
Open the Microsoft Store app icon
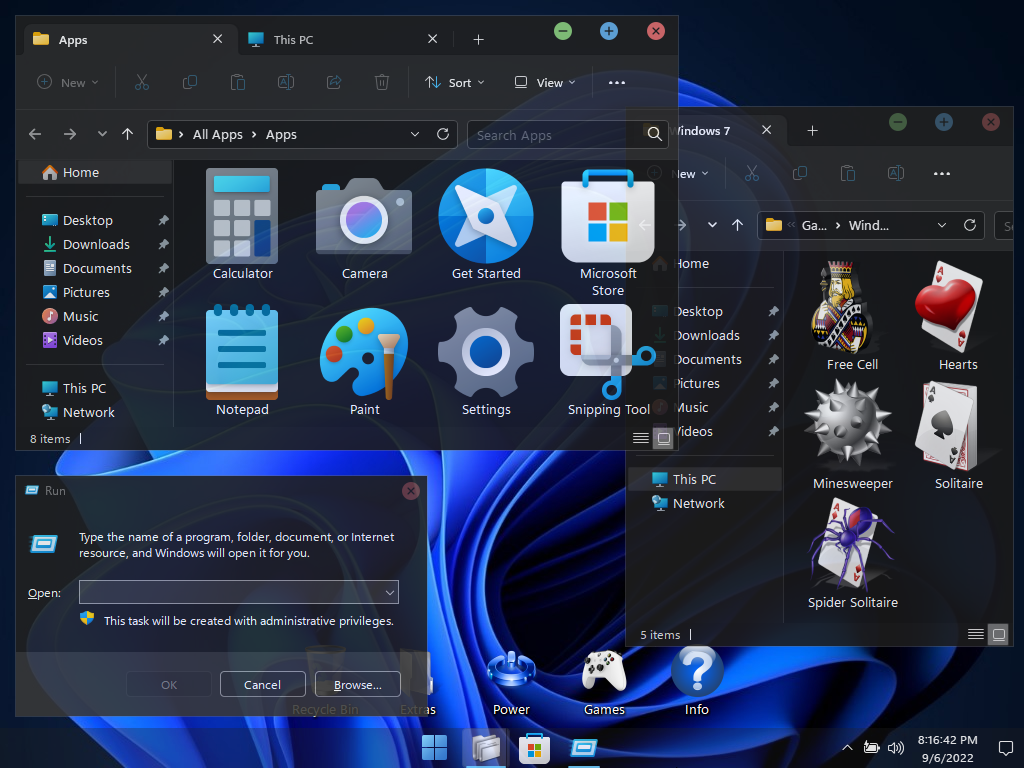point(608,216)
